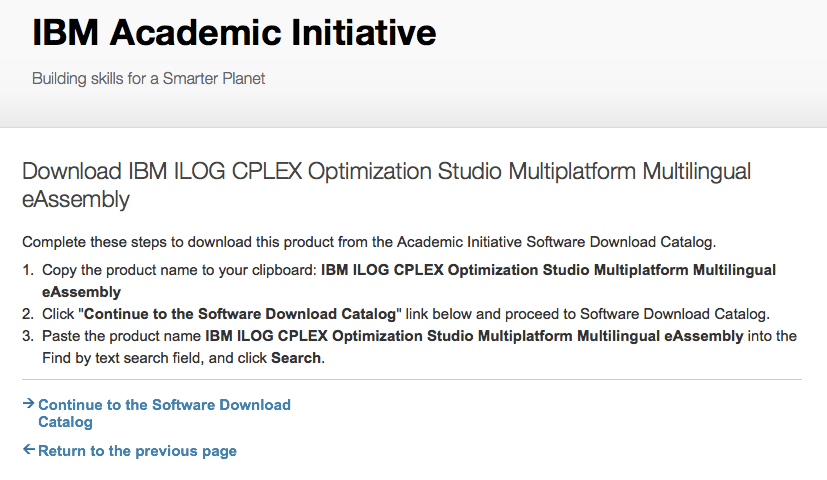Click Return to the previous page link
Viewport: 827px width, 480px height.
point(137,451)
